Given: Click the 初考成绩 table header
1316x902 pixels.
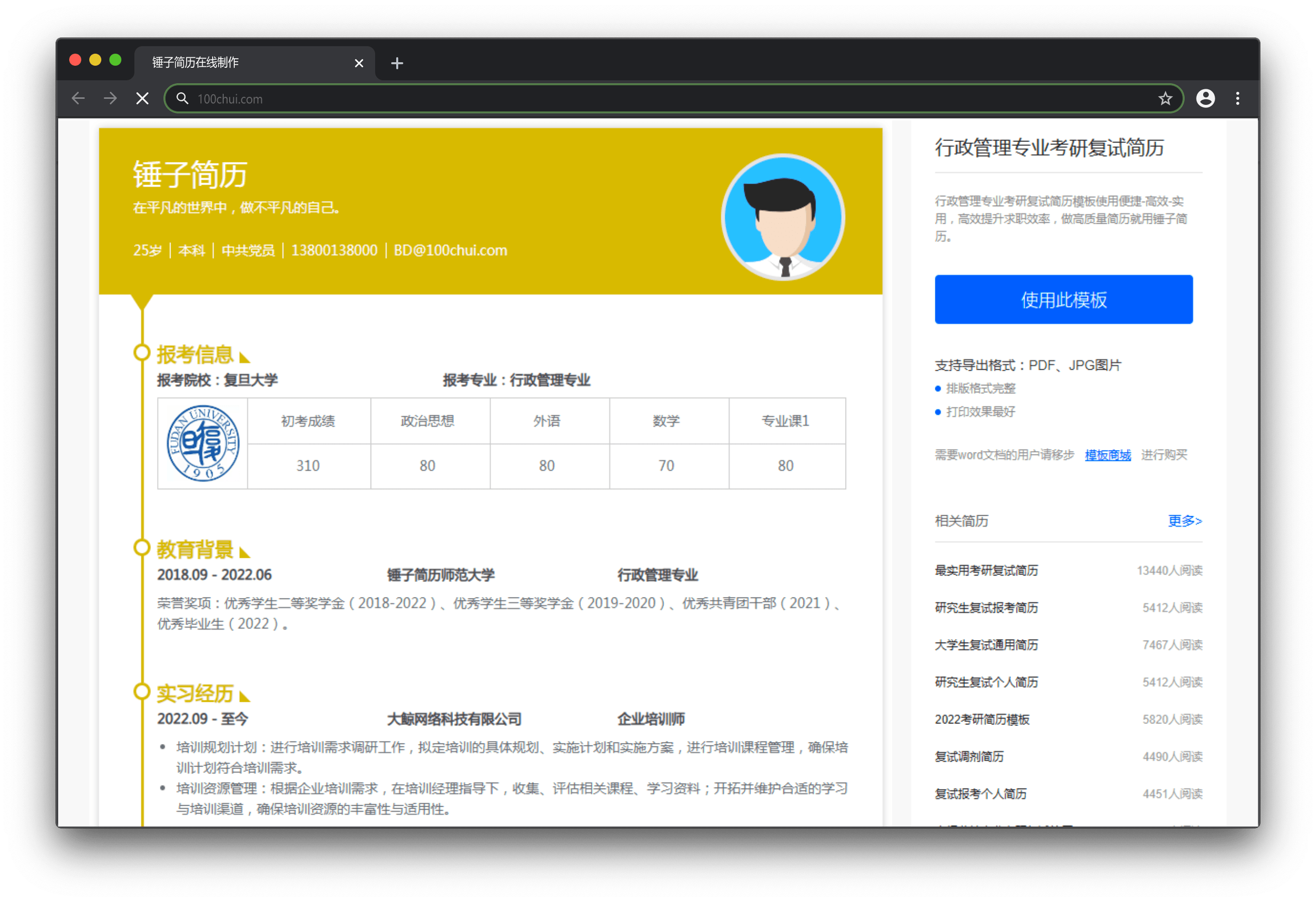Looking at the screenshot, I should click(308, 421).
